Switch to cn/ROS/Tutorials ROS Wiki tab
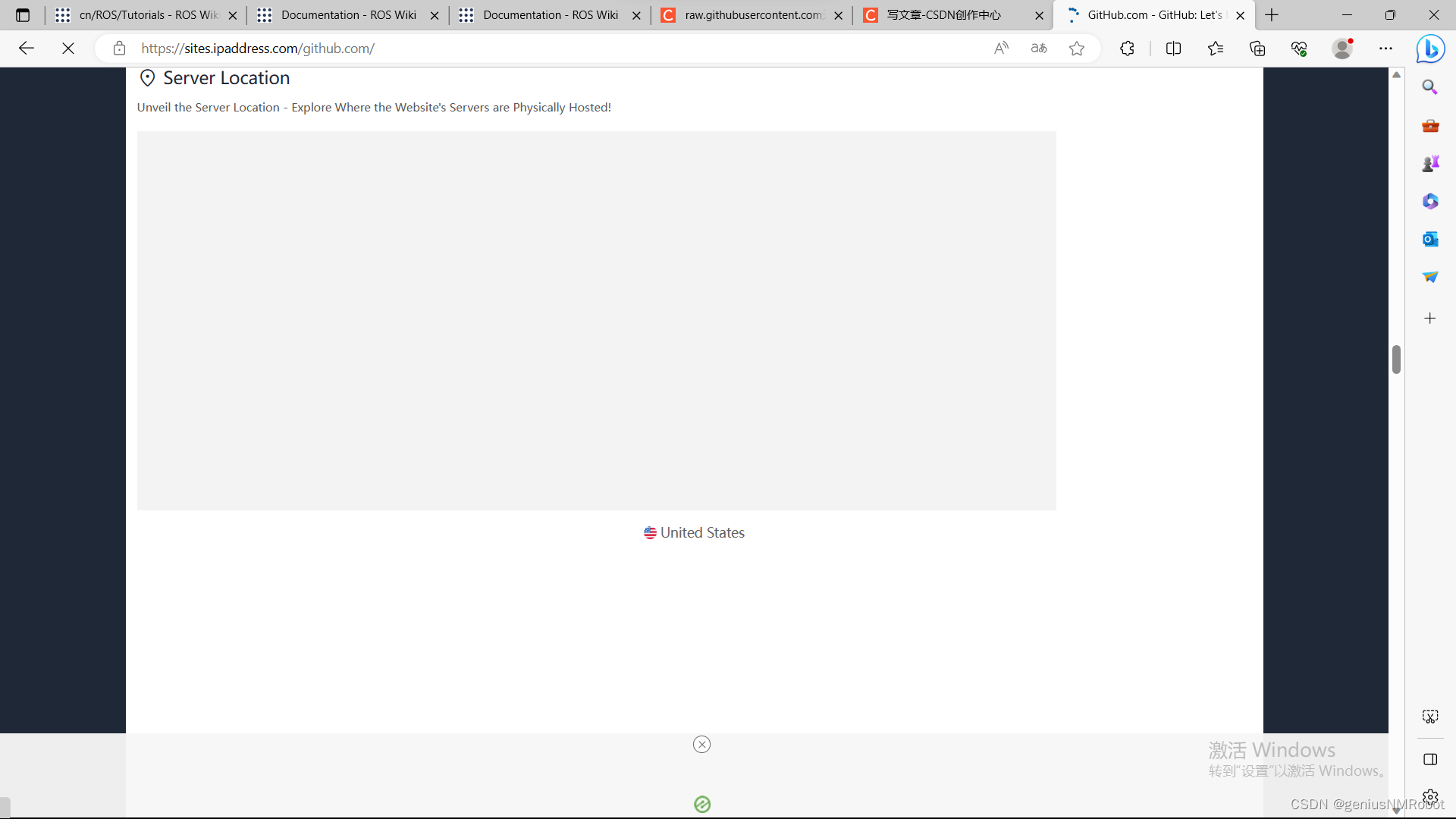 [148, 15]
